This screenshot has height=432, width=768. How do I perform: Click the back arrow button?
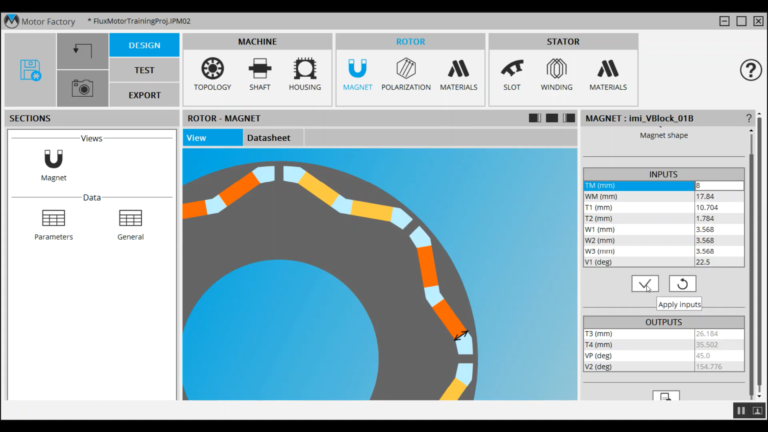point(82,51)
